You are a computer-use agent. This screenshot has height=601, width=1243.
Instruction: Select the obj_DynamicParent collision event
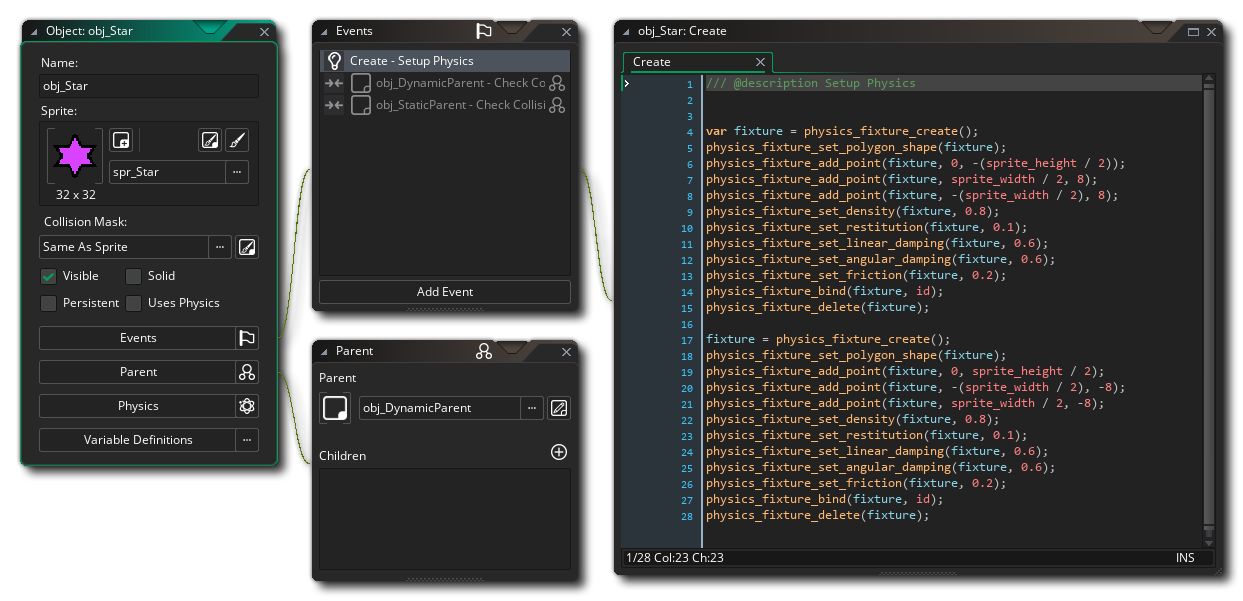tap(445, 83)
